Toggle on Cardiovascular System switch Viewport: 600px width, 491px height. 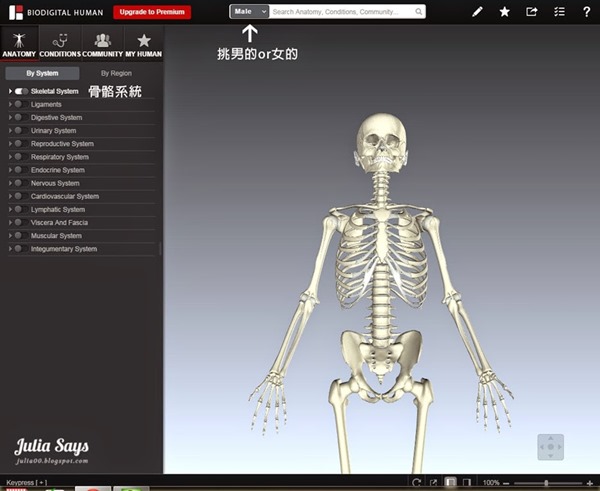21,196
